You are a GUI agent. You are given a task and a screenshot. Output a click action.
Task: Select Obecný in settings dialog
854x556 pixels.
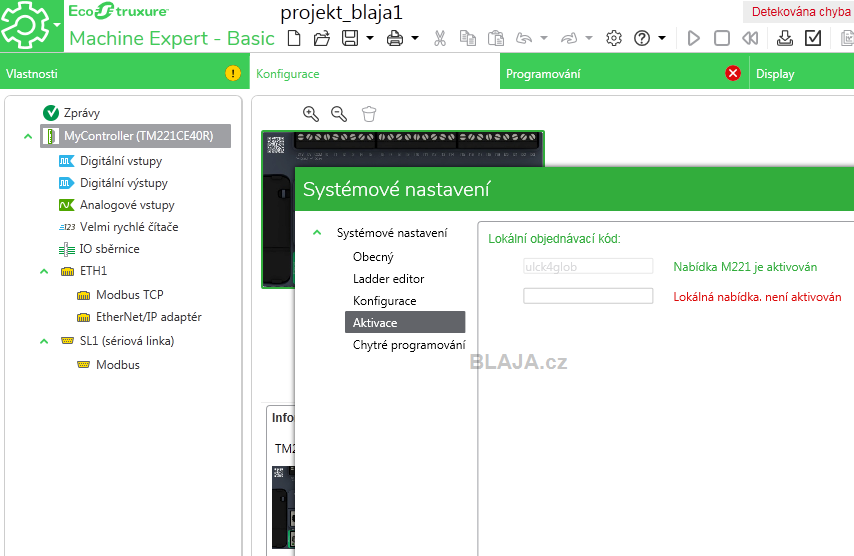(373, 256)
